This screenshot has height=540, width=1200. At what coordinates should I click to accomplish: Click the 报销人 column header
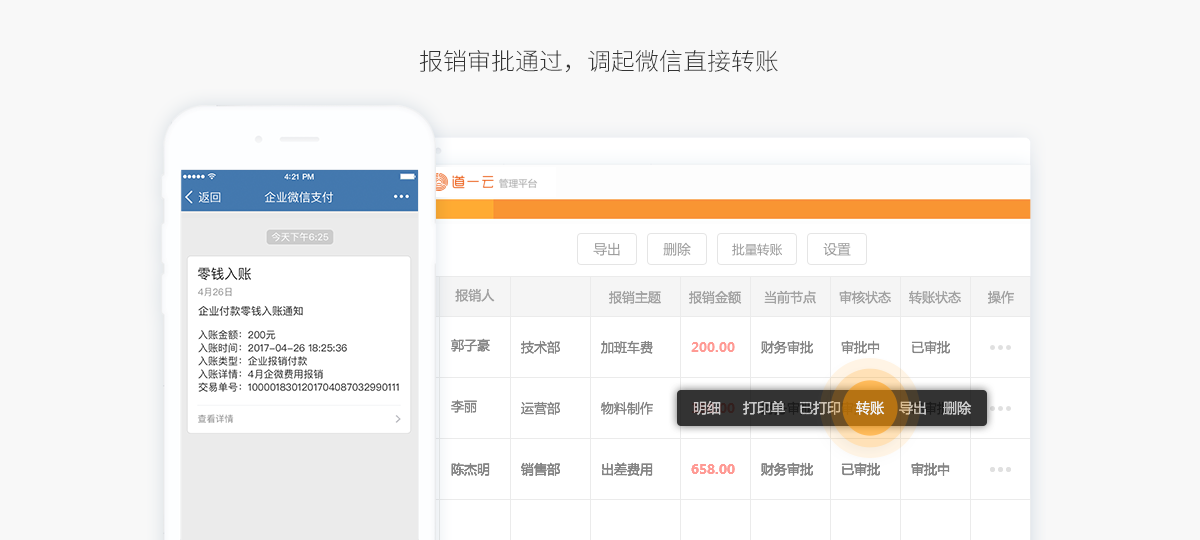coord(475,297)
